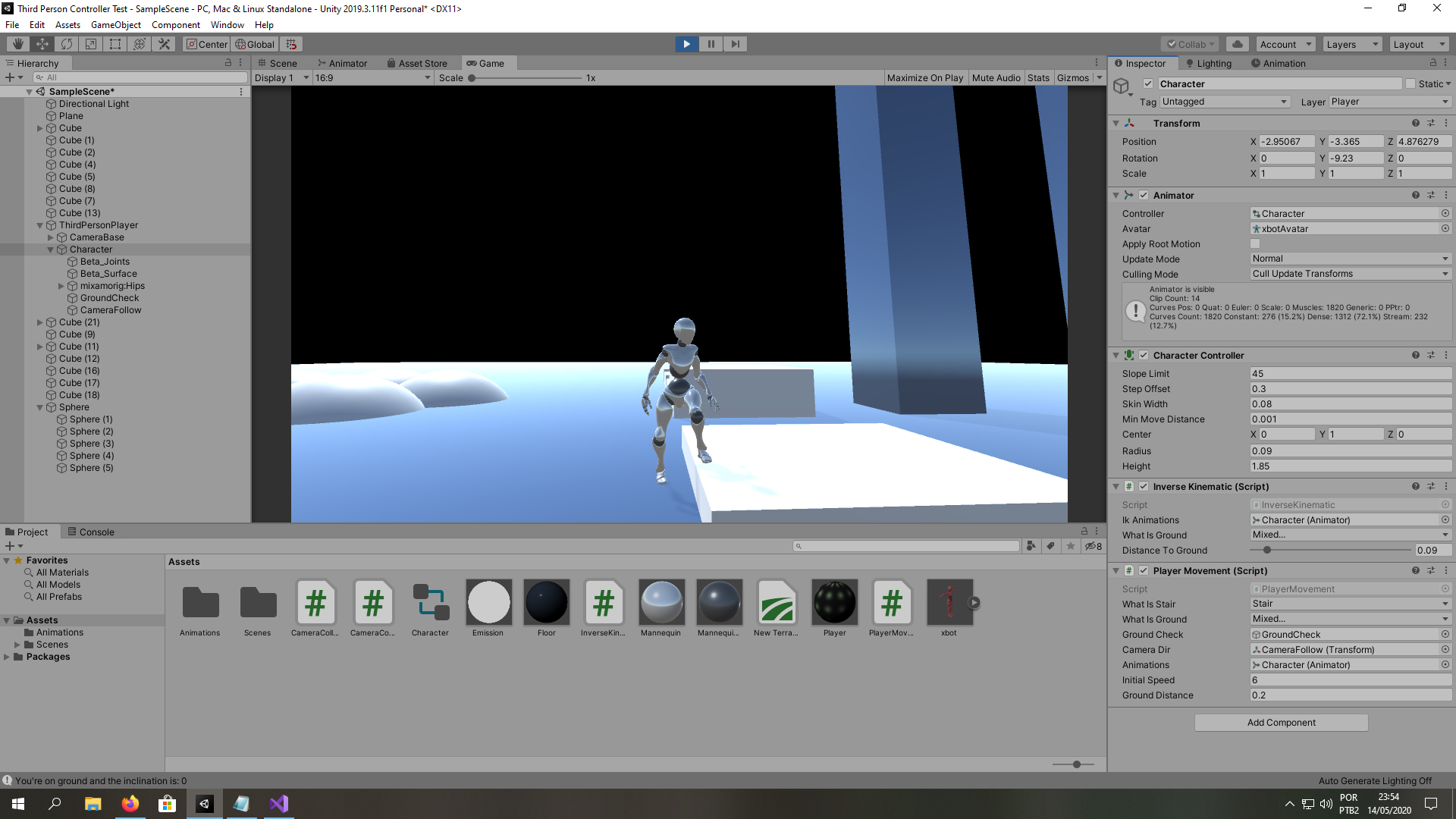
Task: Open 16:9 aspect ratio dropdown
Action: point(372,77)
